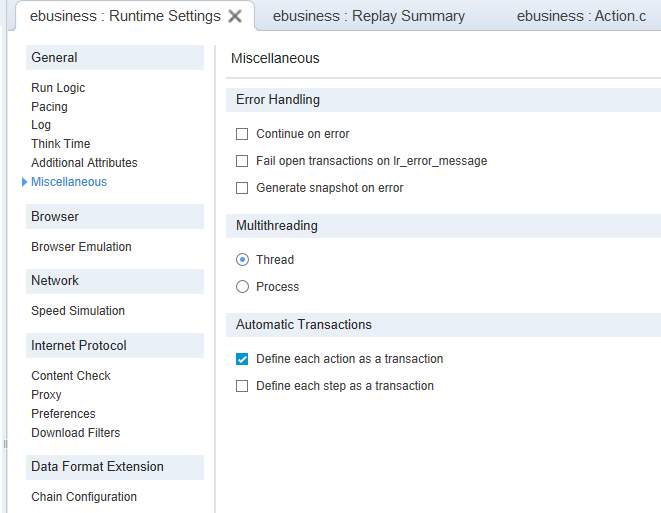Check Fail open transactions on lr_error_message
Viewport: 661px width, 513px height.
point(242,161)
